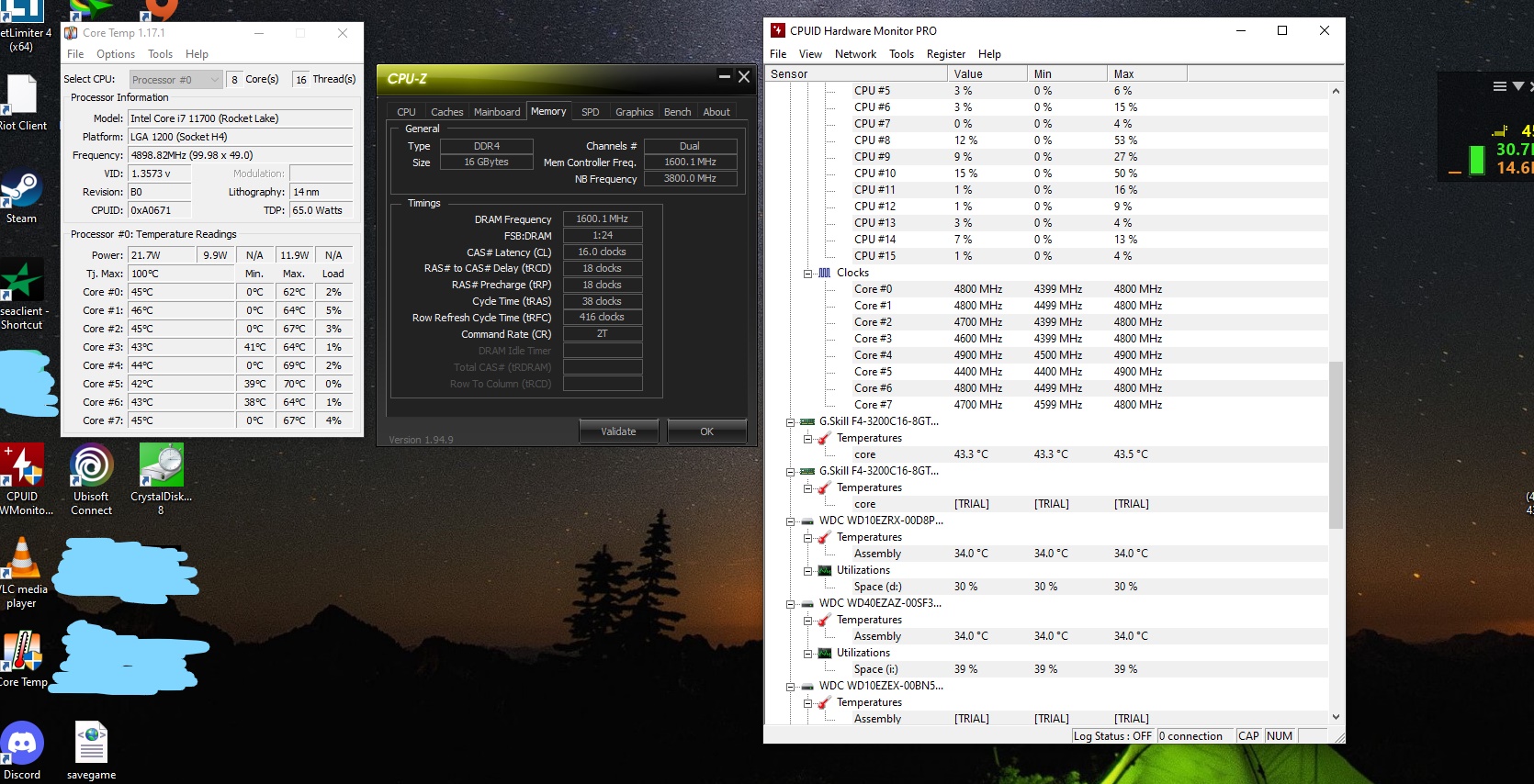Click the CPUID Hardware Monitor title bar icon
Image resolution: width=1534 pixels, height=784 pixels.
pyautogui.click(x=778, y=30)
